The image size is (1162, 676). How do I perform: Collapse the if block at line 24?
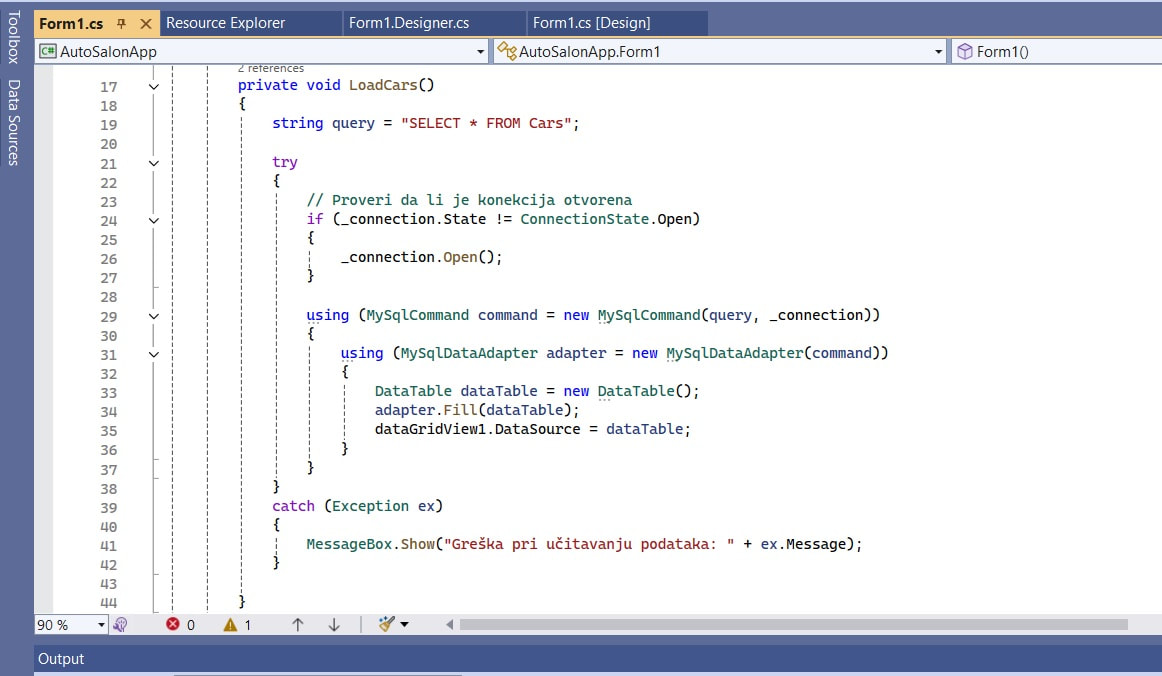coord(153,220)
